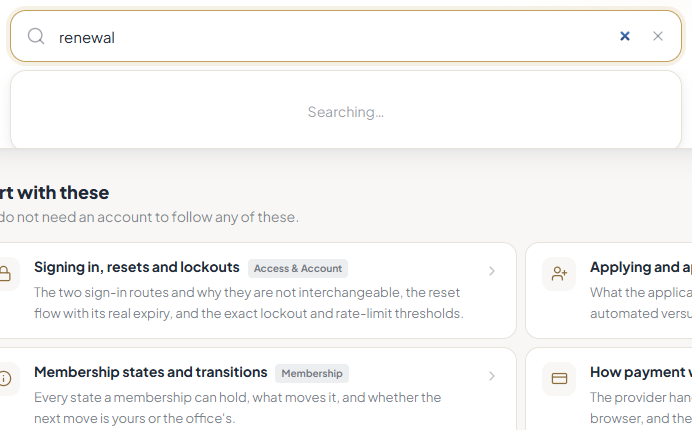Click the 'Searching…' results panel
The height and width of the screenshot is (430, 692).
coord(346,110)
